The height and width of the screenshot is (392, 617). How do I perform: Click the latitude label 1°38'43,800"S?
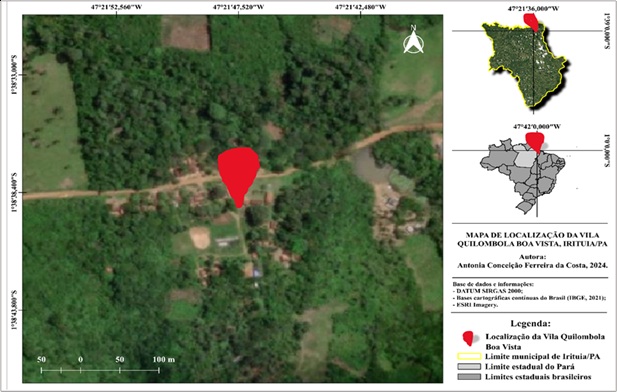click(x=15, y=310)
